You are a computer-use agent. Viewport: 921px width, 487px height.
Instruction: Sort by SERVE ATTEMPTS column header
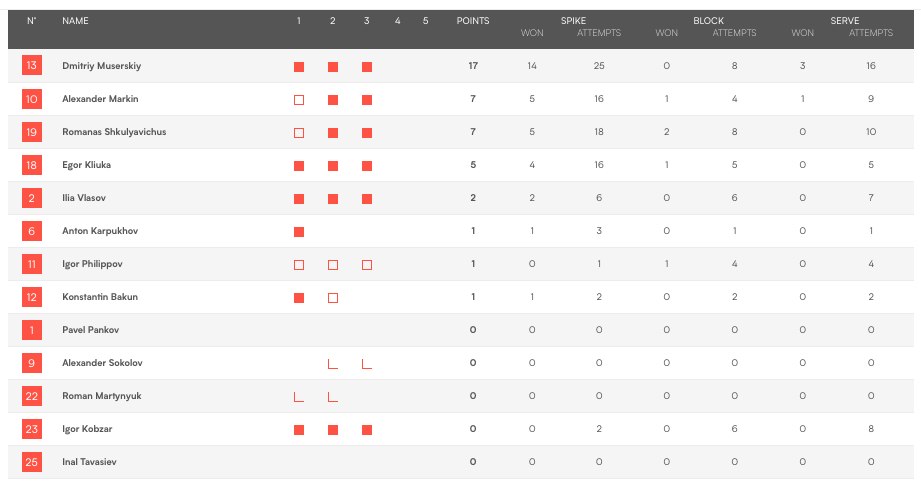pyautogui.click(x=870, y=33)
